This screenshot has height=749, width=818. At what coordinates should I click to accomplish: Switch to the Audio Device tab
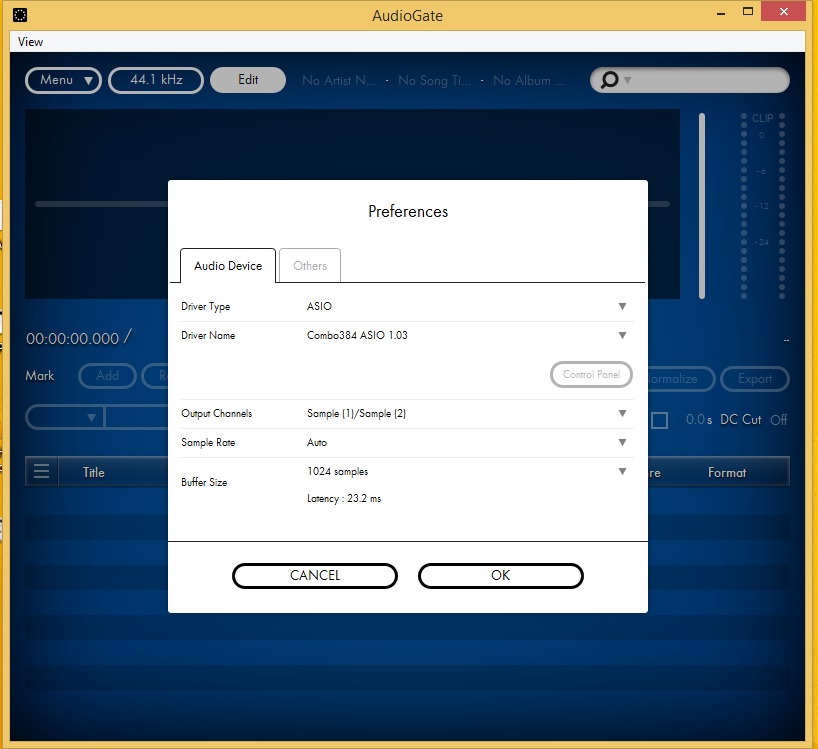coord(228,265)
